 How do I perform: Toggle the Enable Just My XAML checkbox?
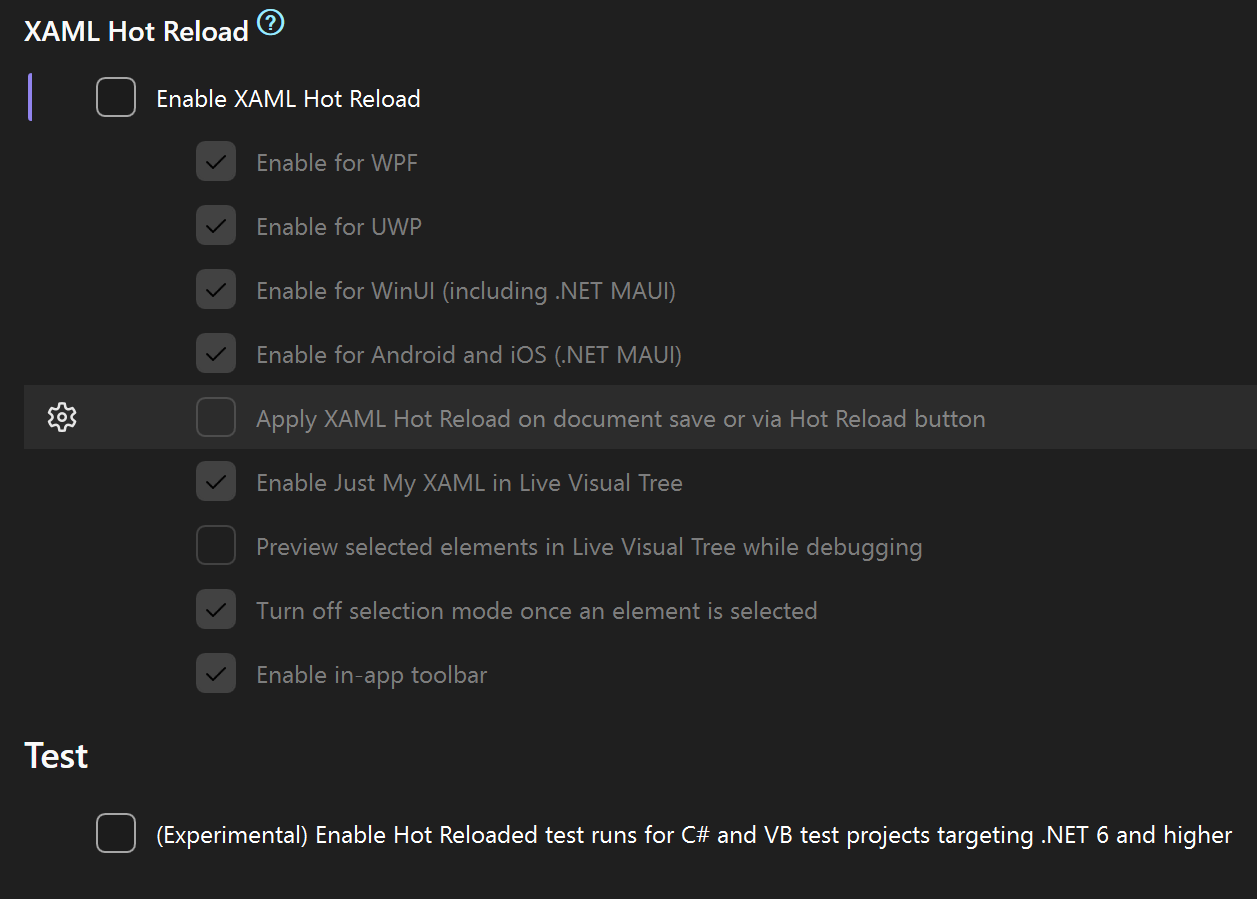pyautogui.click(x=216, y=482)
